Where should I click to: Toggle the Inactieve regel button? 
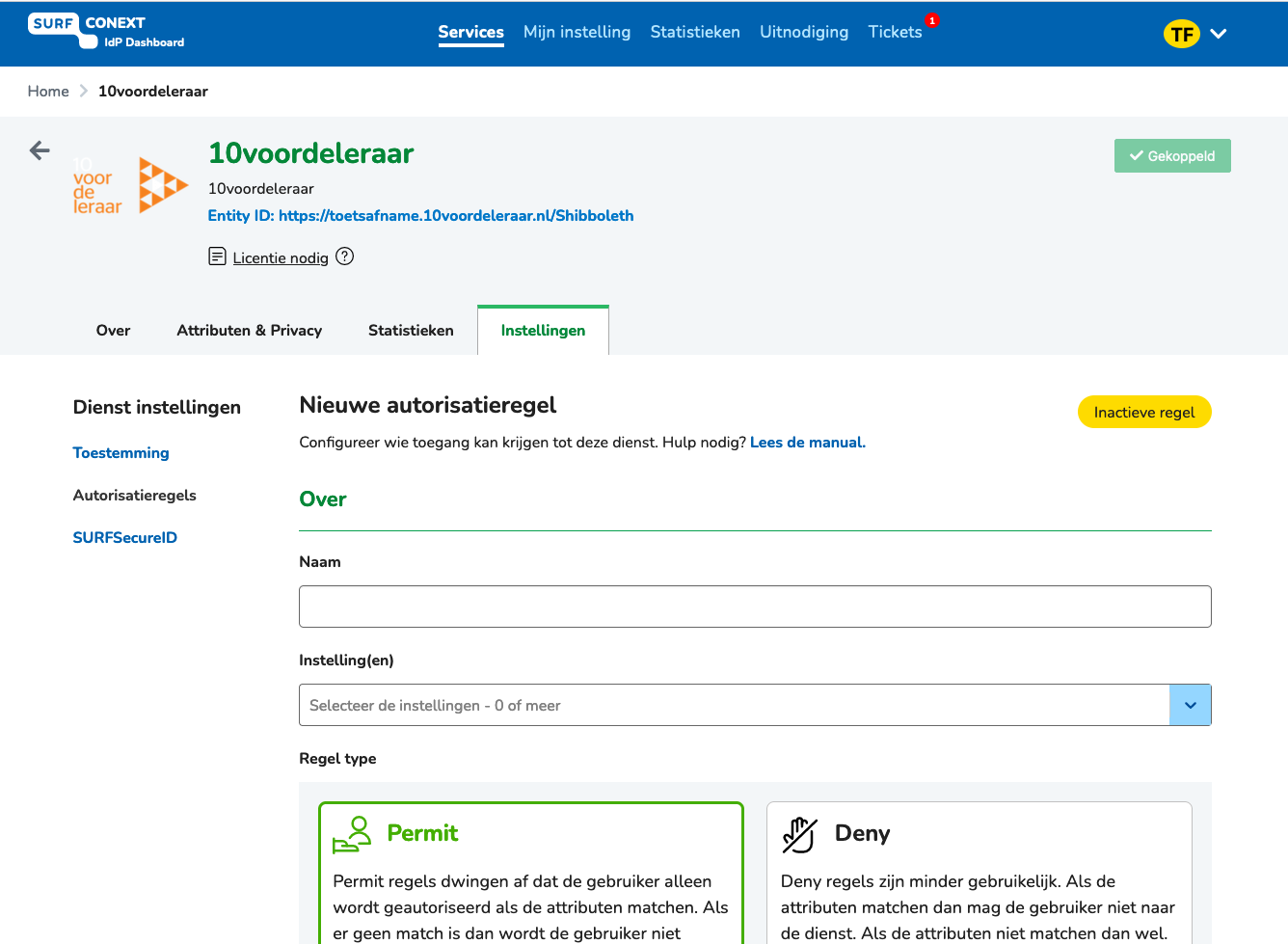[1144, 412]
